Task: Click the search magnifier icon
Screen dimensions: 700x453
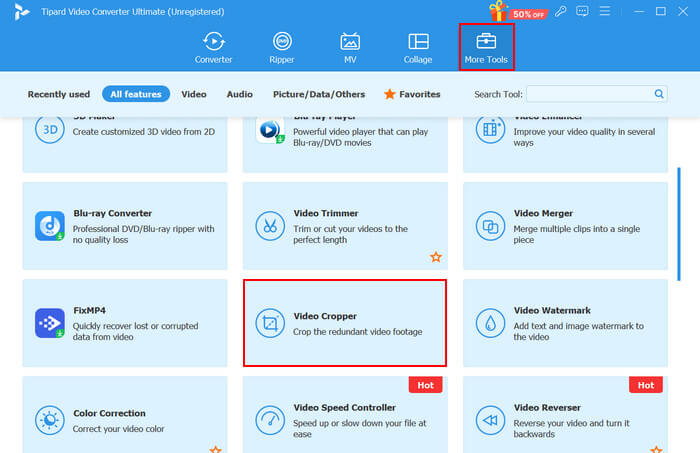Action: [658, 94]
